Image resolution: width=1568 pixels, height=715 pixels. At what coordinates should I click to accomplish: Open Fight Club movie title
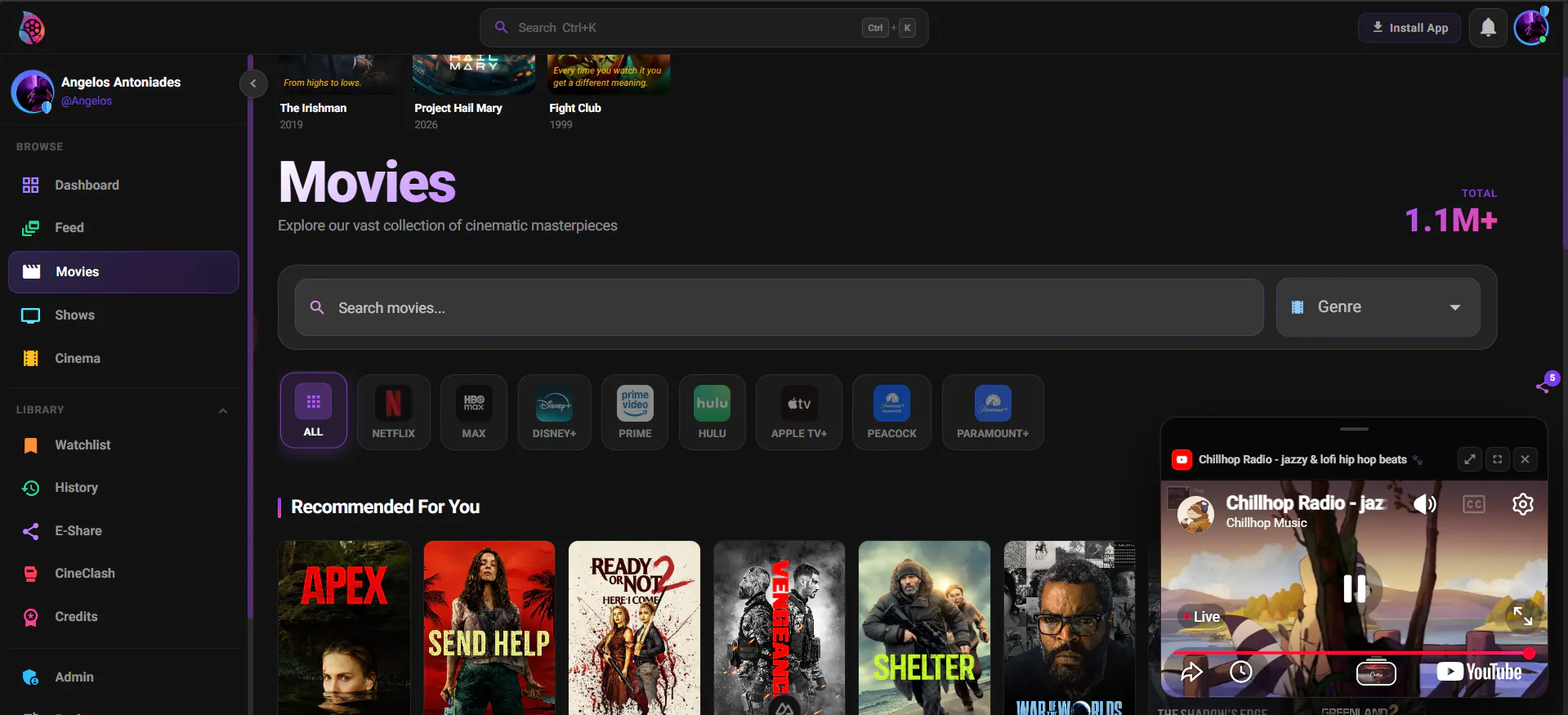[x=575, y=108]
